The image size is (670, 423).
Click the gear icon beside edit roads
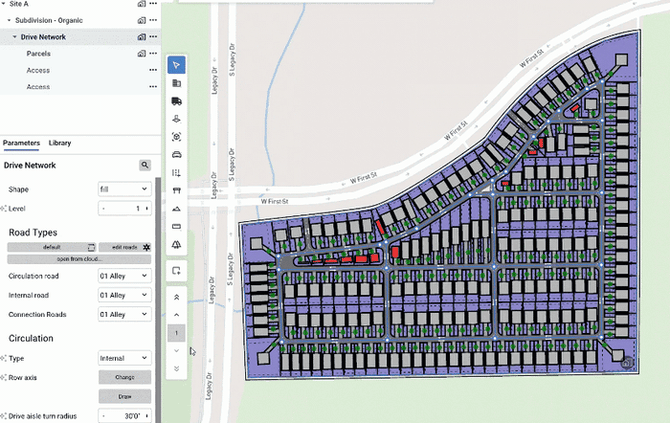pyautogui.click(x=147, y=247)
